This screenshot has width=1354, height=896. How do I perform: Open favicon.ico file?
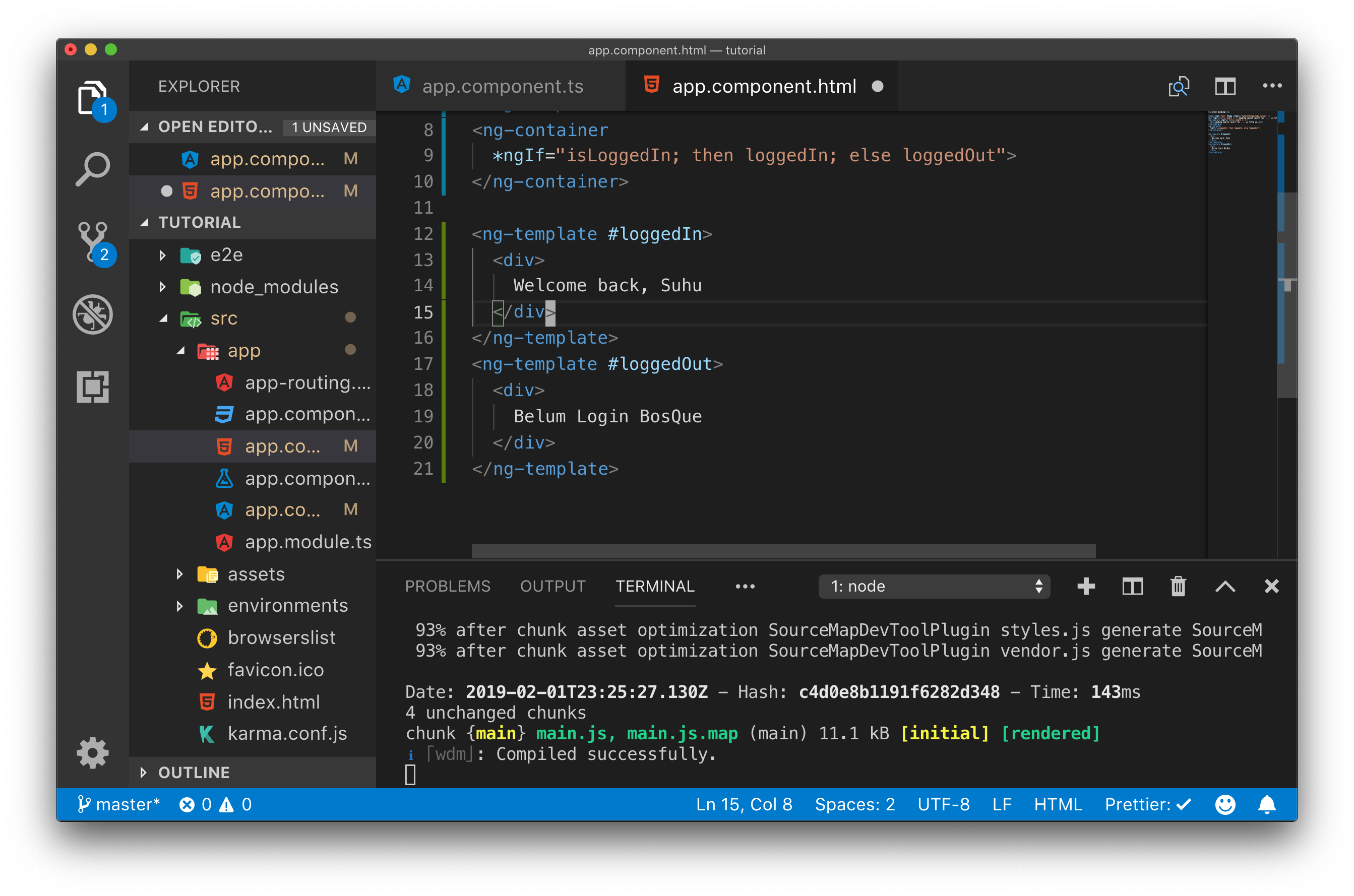point(253,670)
